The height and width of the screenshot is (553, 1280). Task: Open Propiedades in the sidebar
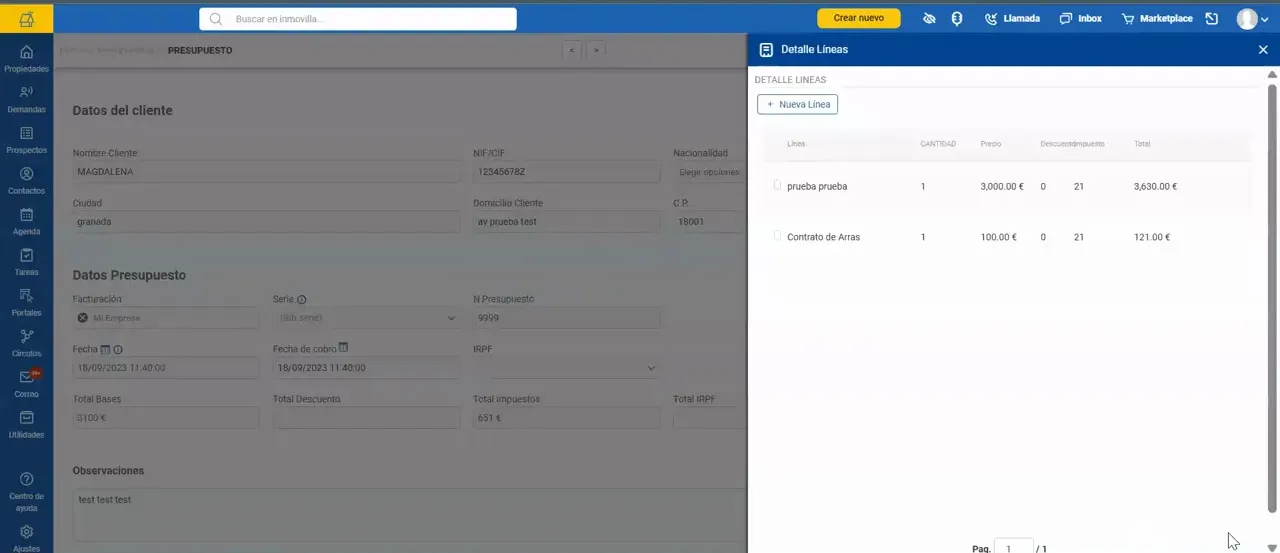(26, 59)
